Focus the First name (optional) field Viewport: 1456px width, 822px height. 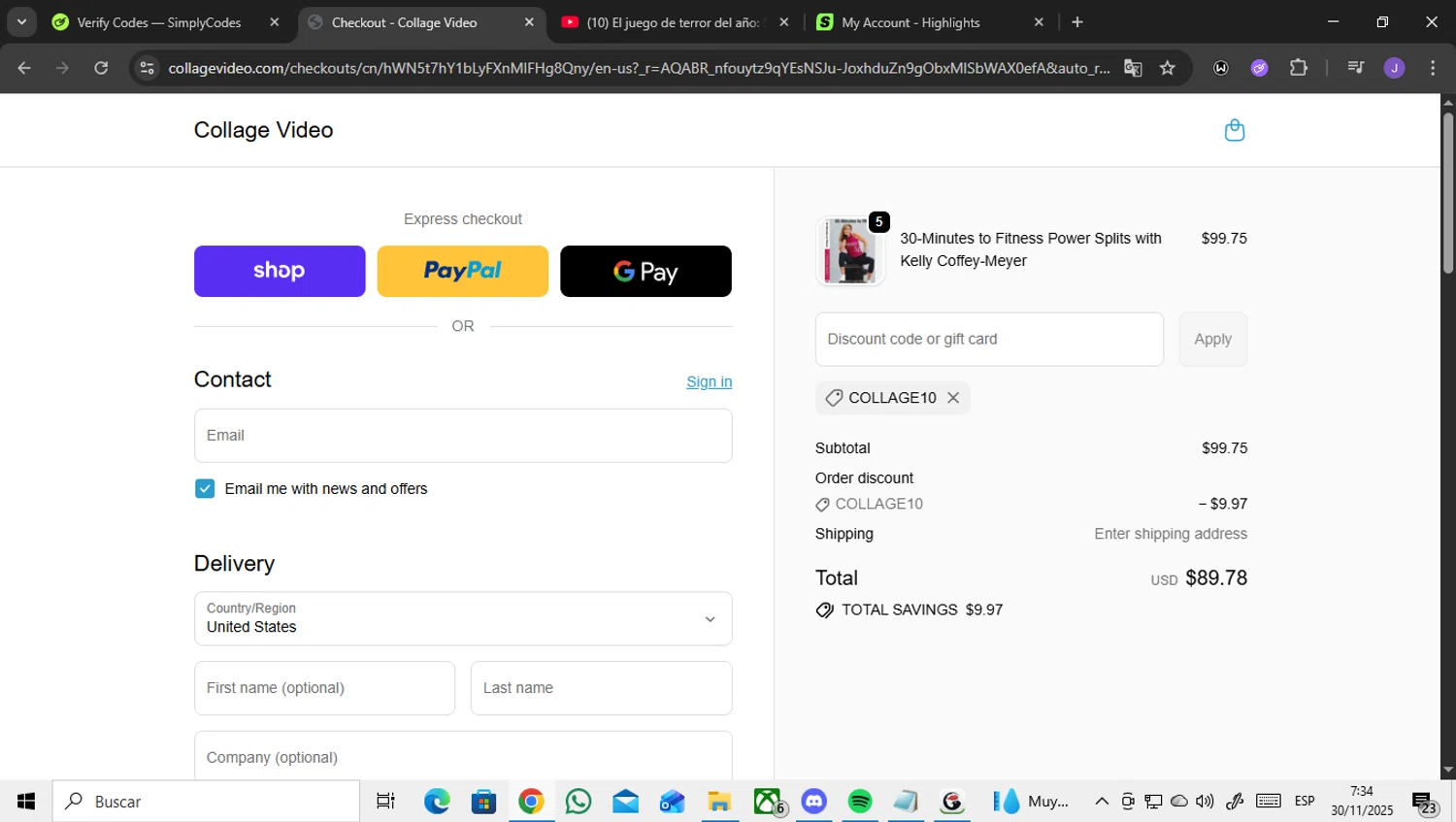(x=324, y=688)
